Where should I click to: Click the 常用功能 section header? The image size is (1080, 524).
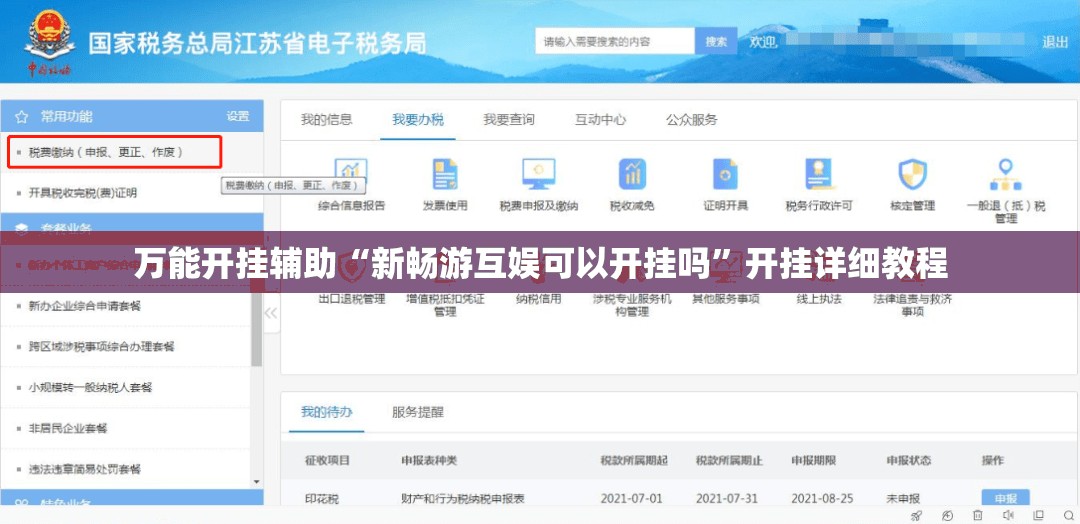132,116
